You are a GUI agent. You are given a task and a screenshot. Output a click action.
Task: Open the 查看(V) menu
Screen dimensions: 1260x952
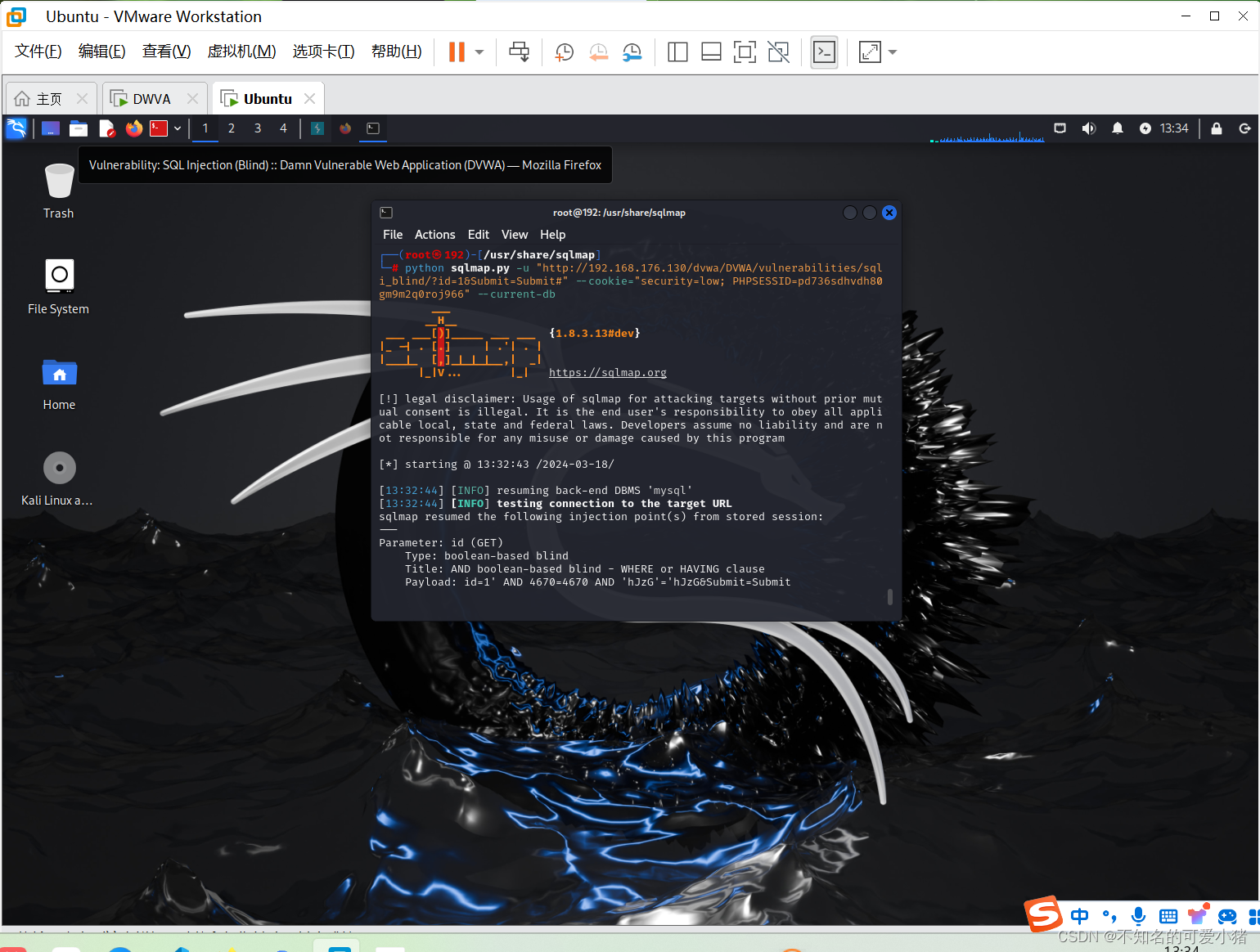click(166, 52)
